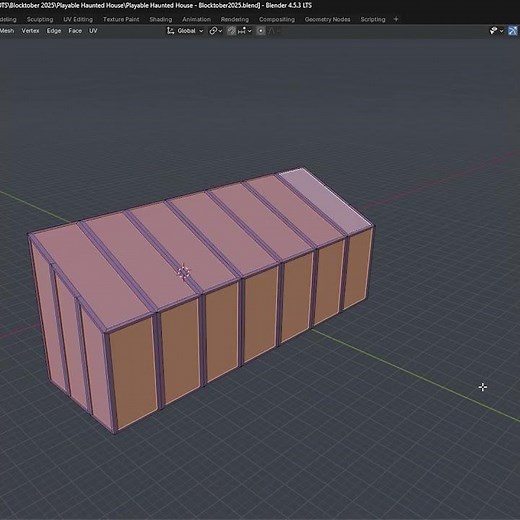Open the transform pivot point dropdown
Screen dimensions: 520x520
(216, 31)
